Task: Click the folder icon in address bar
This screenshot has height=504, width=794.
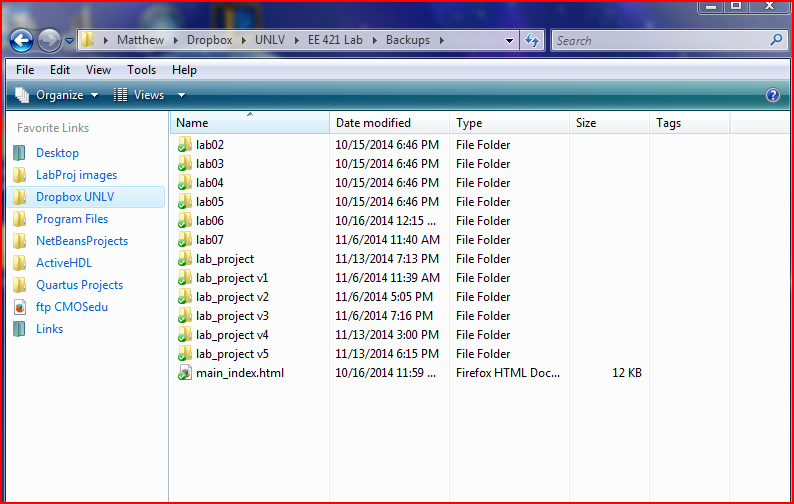Action: (88, 40)
